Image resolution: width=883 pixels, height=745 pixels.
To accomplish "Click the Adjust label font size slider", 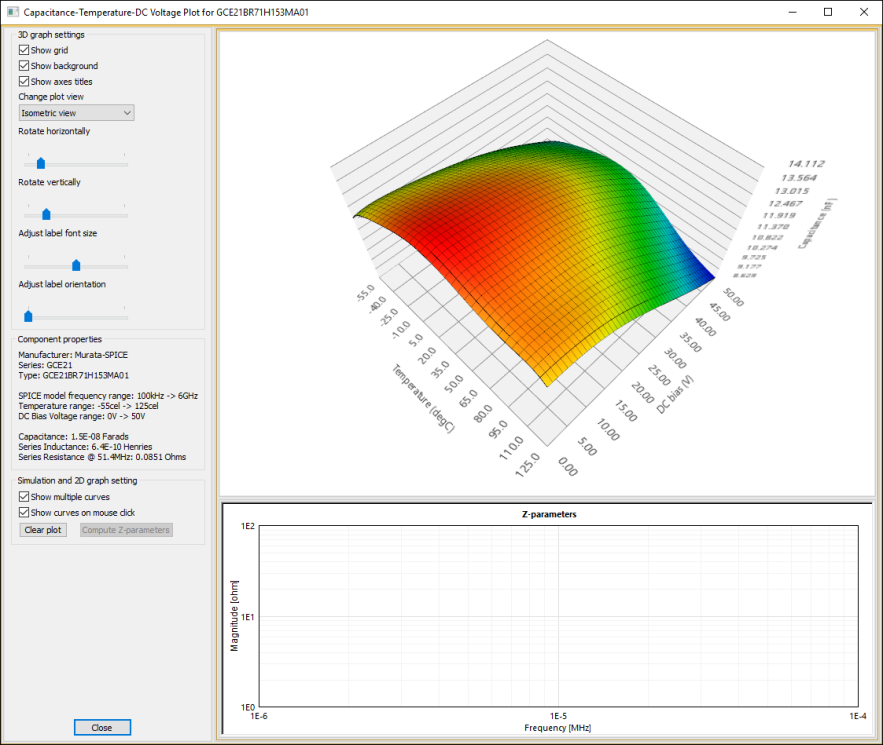I will click(76, 265).
